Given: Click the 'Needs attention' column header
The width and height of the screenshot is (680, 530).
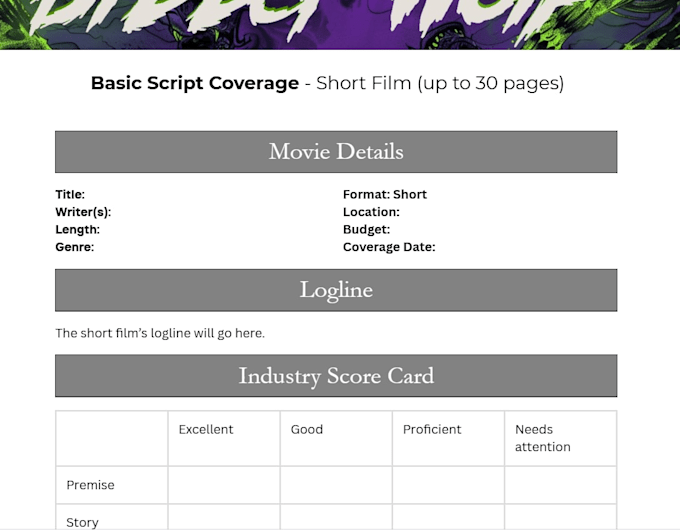Looking at the screenshot, I should point(543,438).
